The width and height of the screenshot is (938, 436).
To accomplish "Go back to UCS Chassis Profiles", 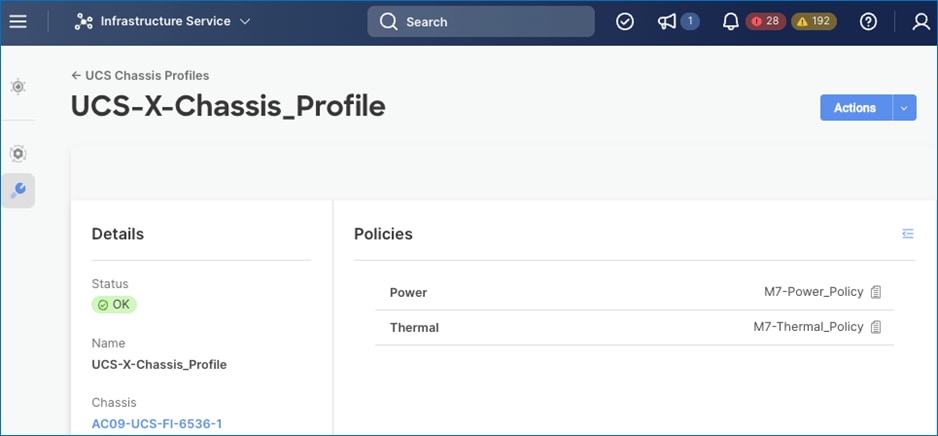I will (140, 75).
